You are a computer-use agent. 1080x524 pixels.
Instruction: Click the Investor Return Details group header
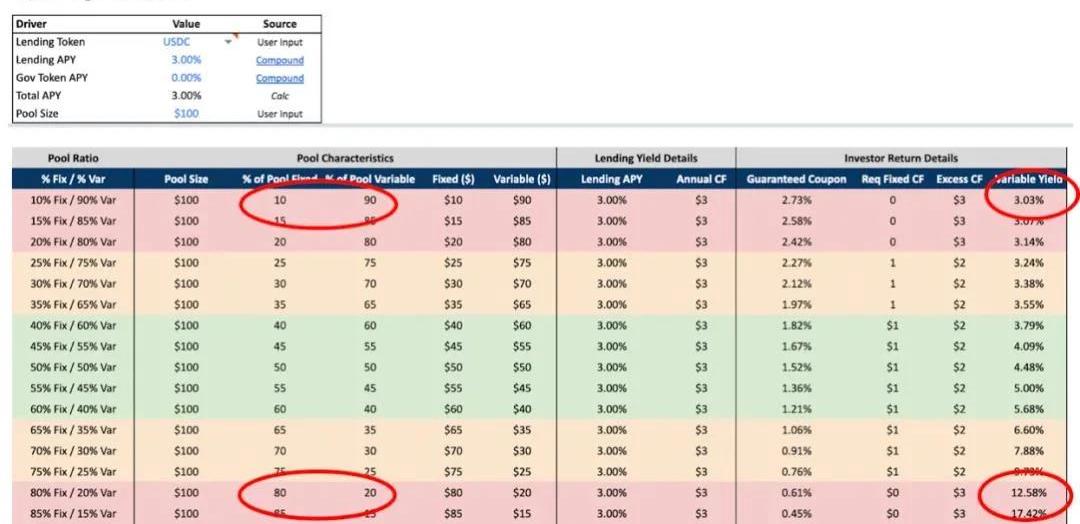(x=900, y=158)
